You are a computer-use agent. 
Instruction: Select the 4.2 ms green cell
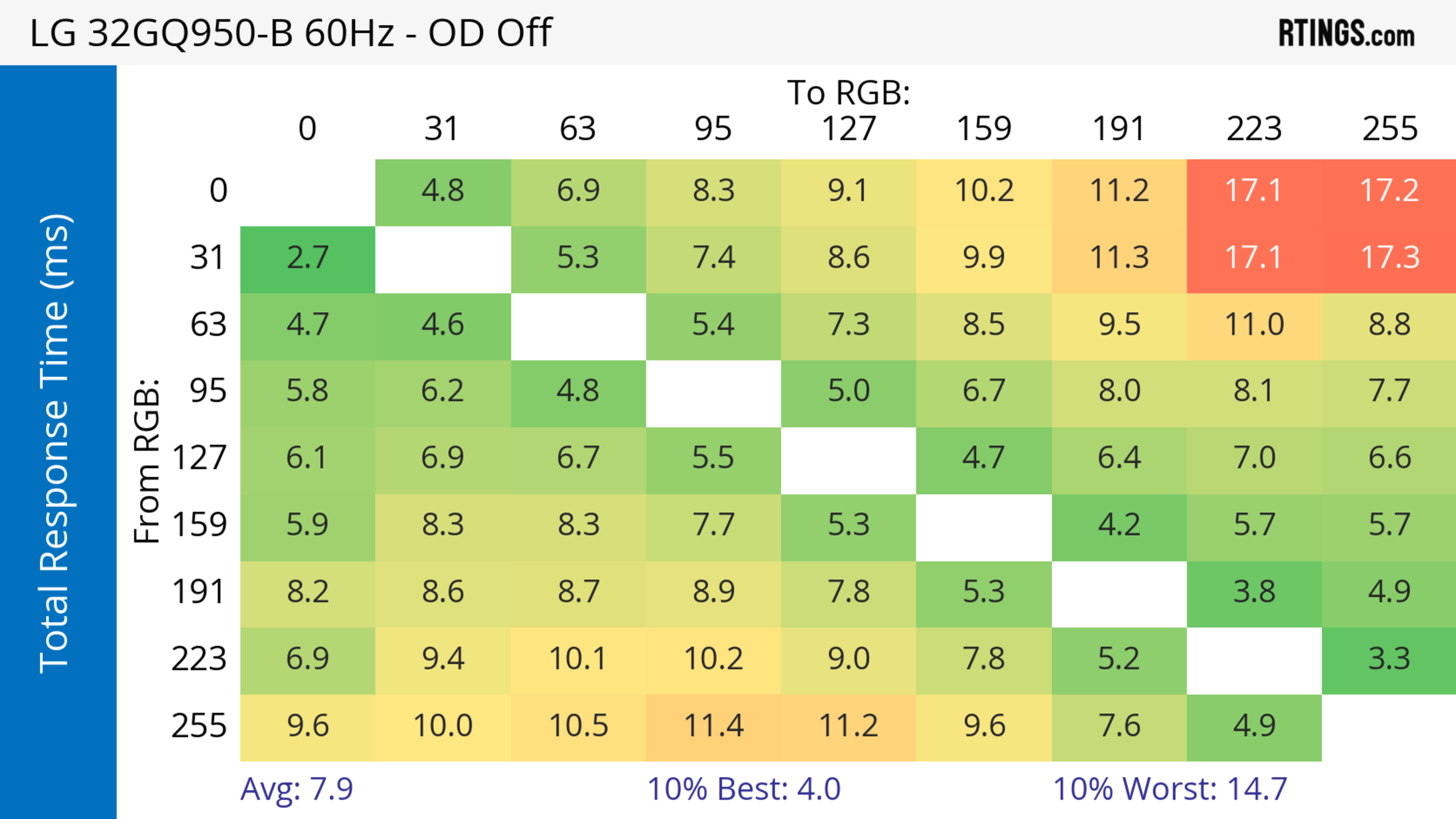coord(1119,525)
